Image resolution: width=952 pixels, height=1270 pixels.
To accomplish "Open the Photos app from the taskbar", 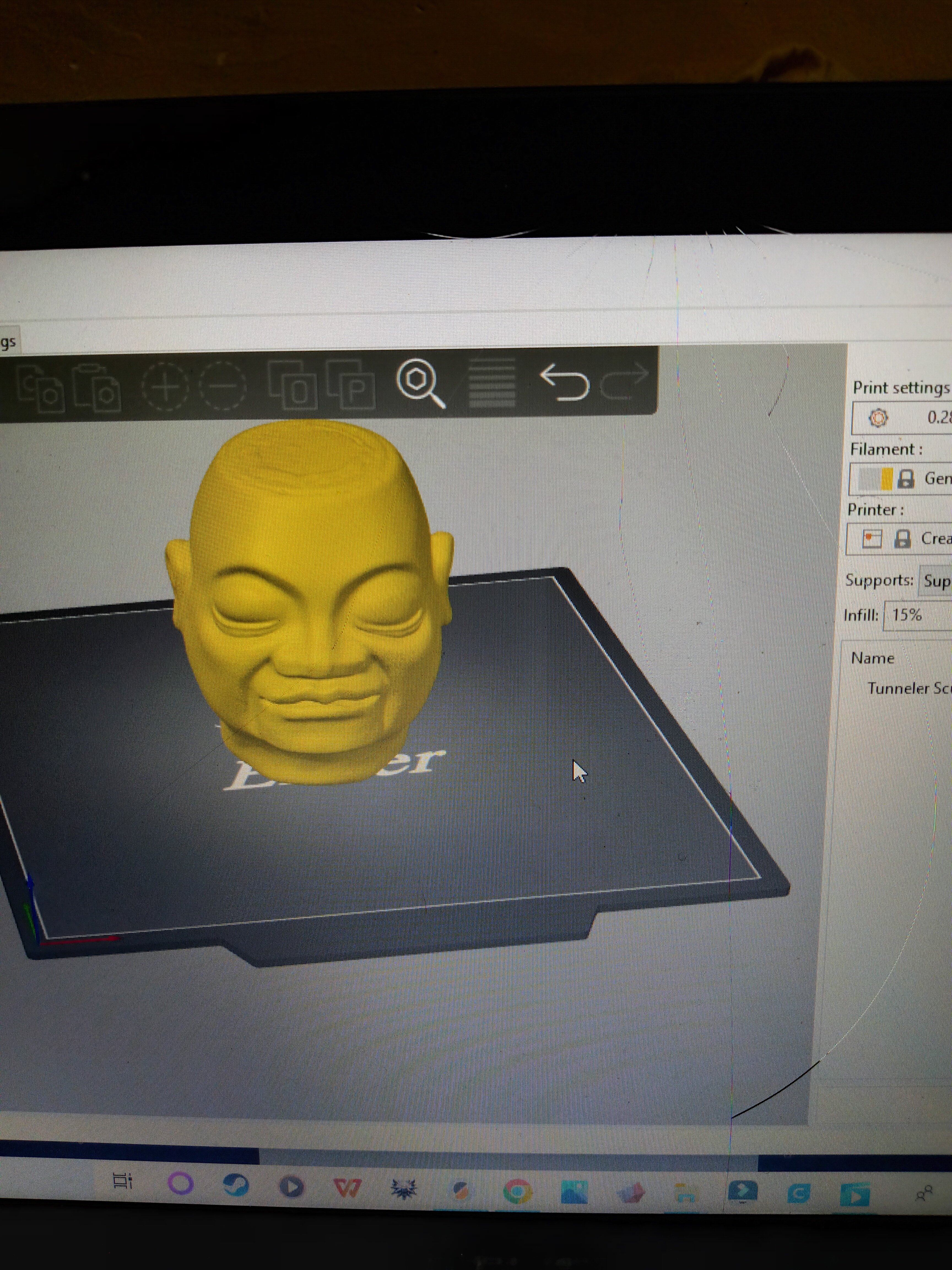I will click(x=574, y=1193).
